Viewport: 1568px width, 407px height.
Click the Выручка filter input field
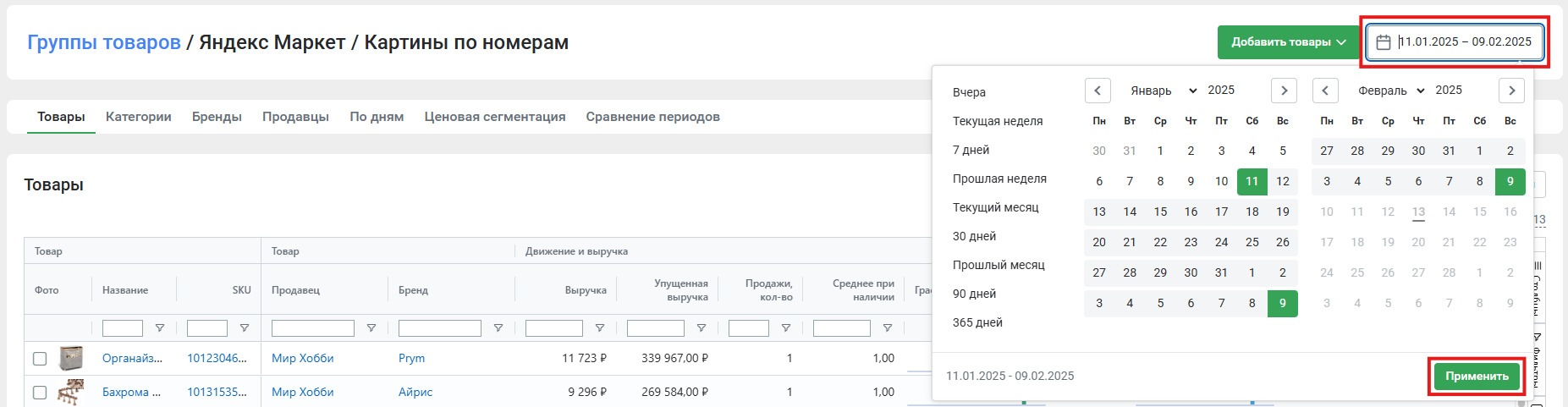coord(554,328)
